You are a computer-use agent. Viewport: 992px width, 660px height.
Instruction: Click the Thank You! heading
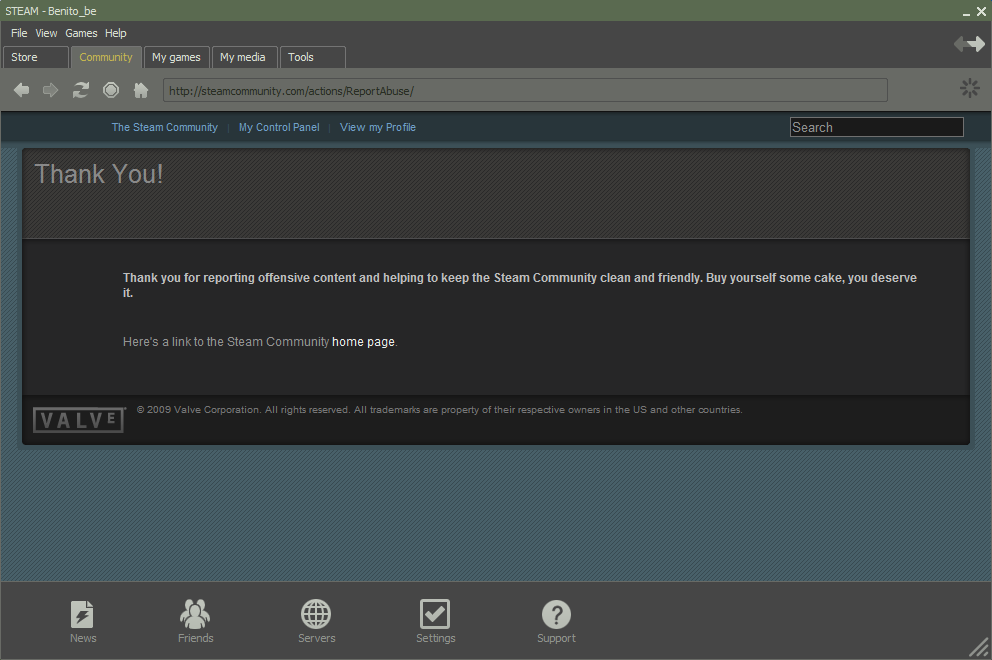click(x=99, y=174)
